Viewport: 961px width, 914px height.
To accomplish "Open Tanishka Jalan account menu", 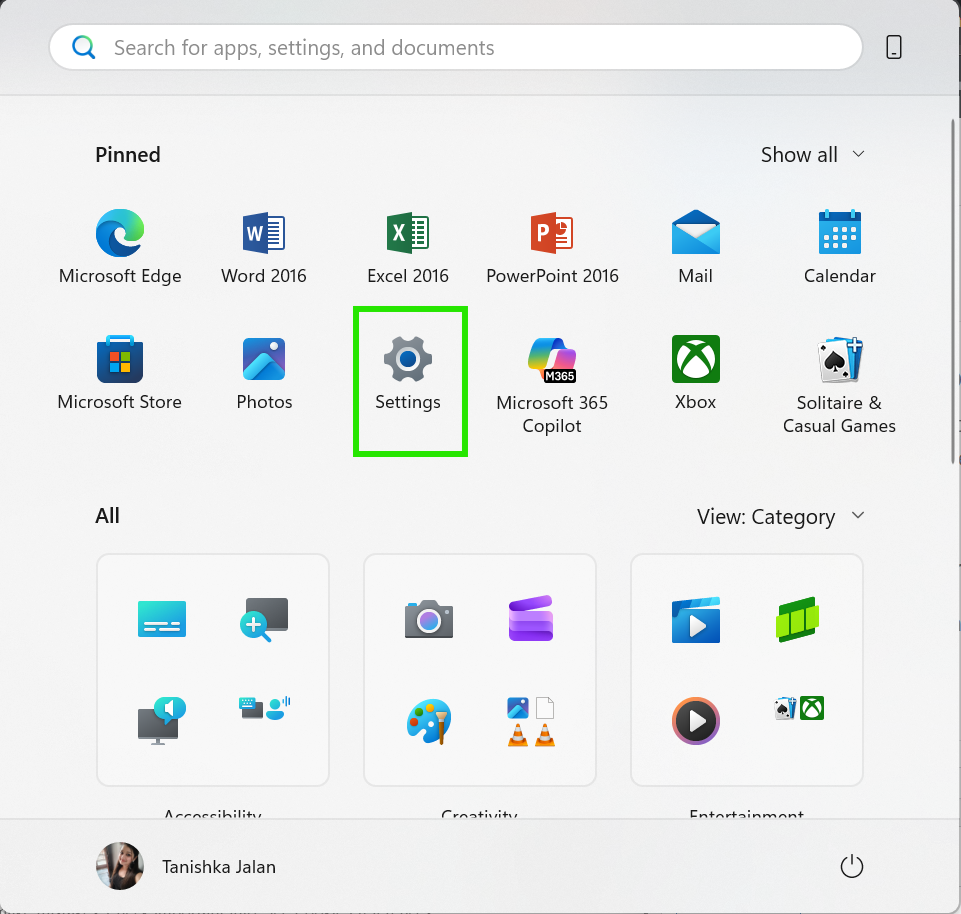I will (186, 866).
